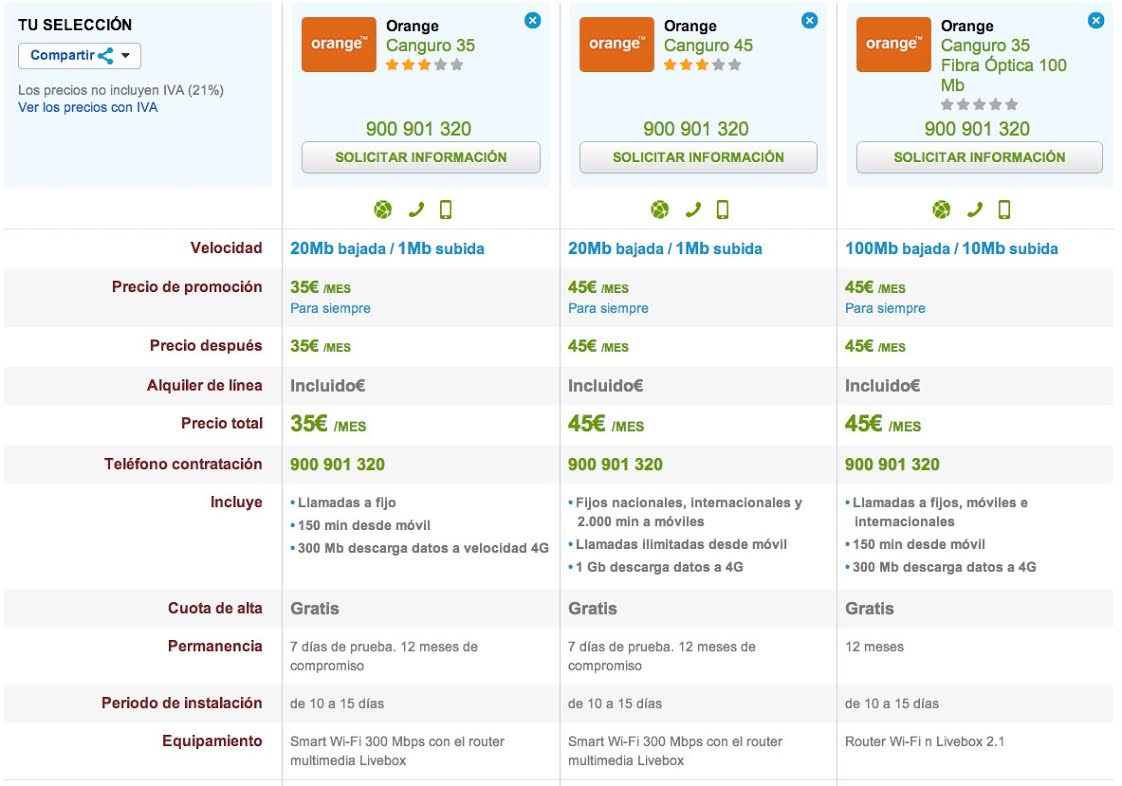Click the landline phone icon under Canguro 35
The width and height of the screenshot is (1122, 786).
416,209
